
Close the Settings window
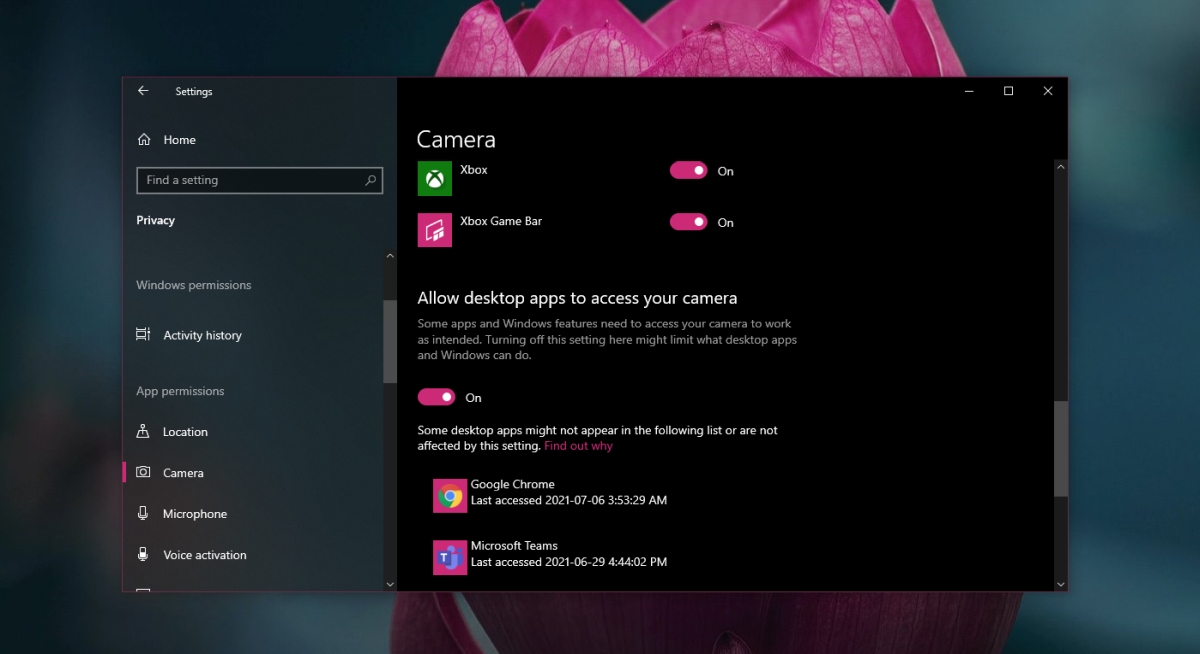coord(1048,91)
